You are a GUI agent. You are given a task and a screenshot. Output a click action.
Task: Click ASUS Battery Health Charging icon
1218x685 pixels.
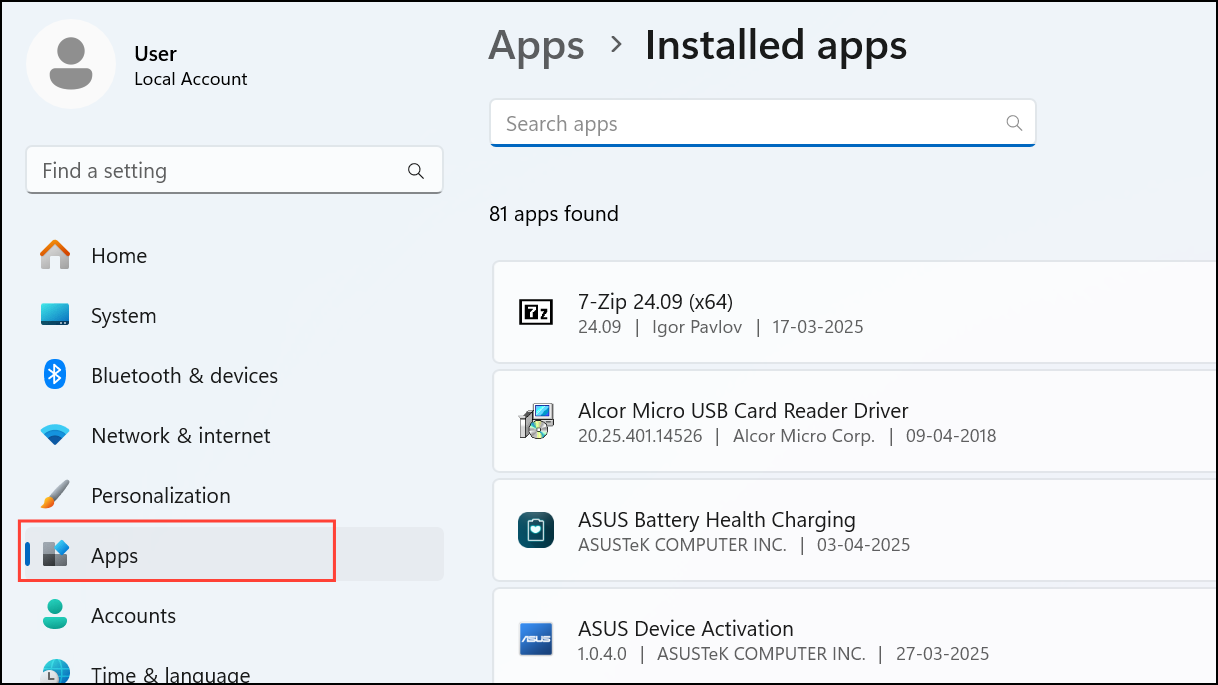536,530
